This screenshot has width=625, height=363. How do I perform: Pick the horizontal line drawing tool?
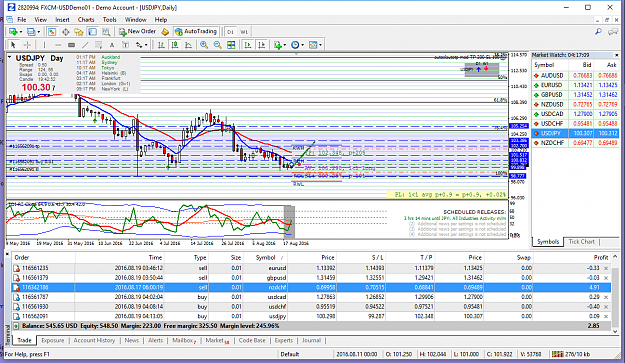(58, 45)
